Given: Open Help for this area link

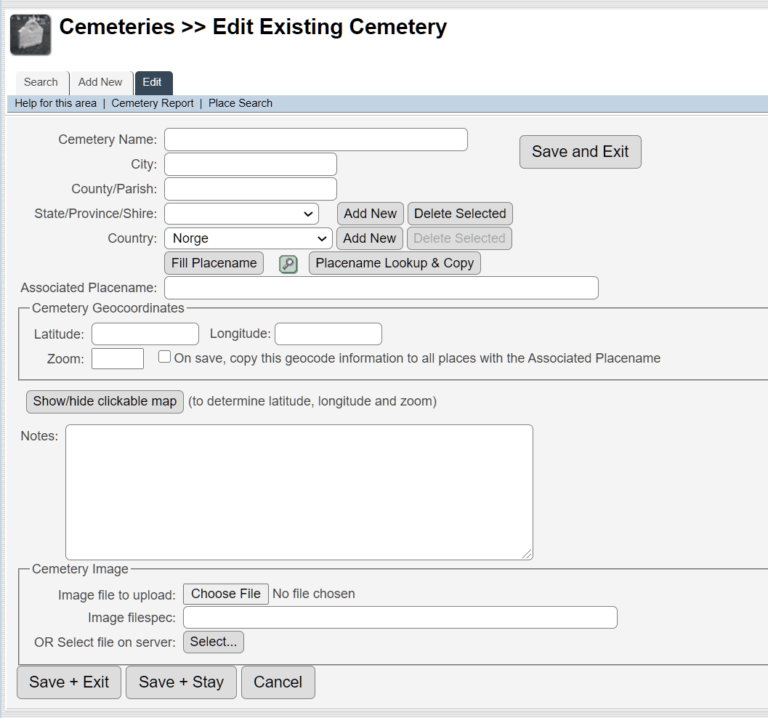Looking at the screenshot, I should pos(56,103).
